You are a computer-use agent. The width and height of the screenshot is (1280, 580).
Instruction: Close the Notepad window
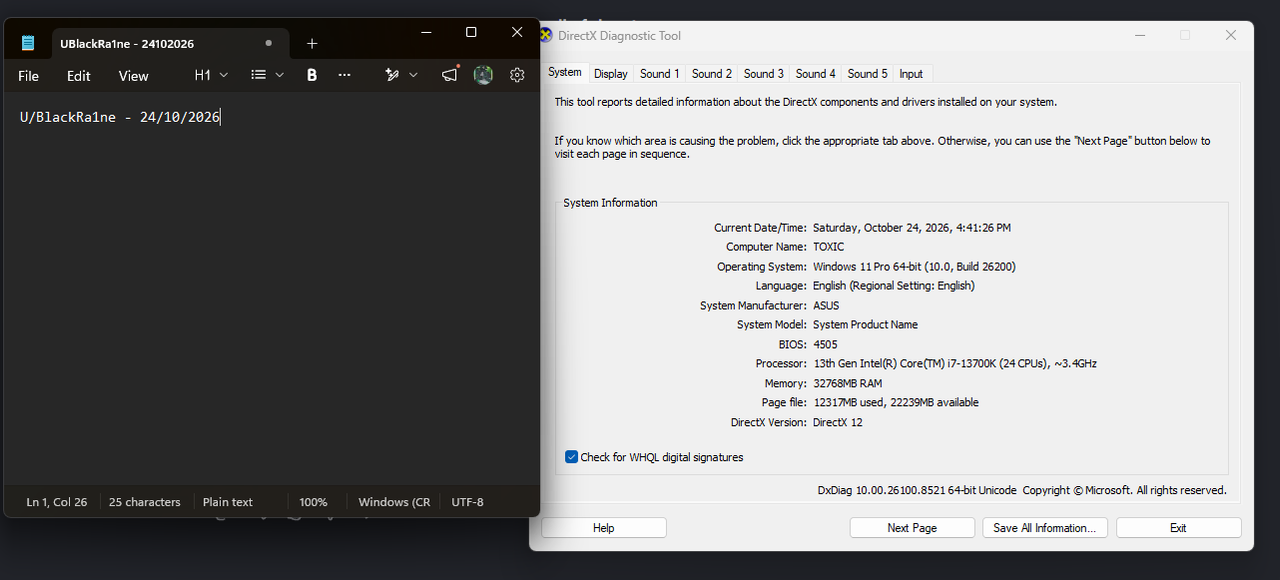tap(517, 32)
